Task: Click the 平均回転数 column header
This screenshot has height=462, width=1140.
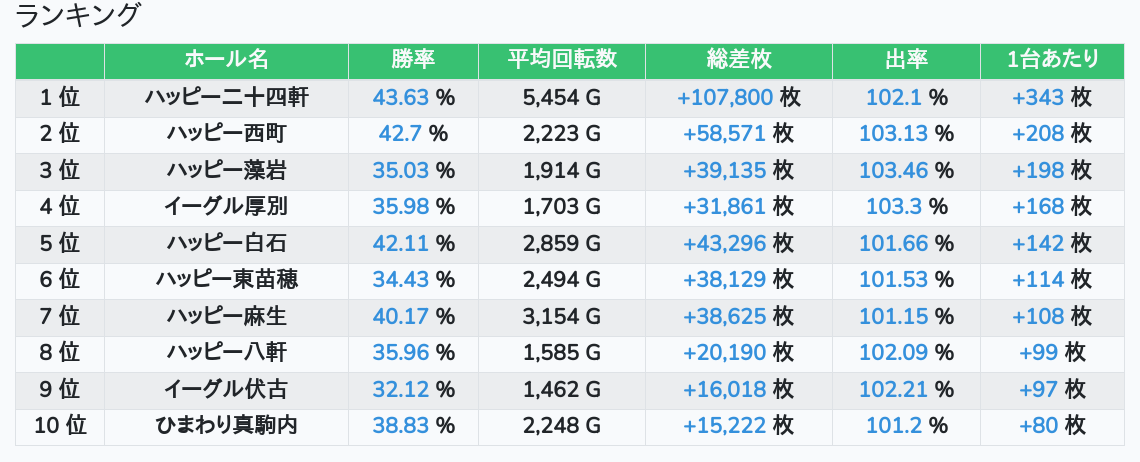Action: [562, 60]
